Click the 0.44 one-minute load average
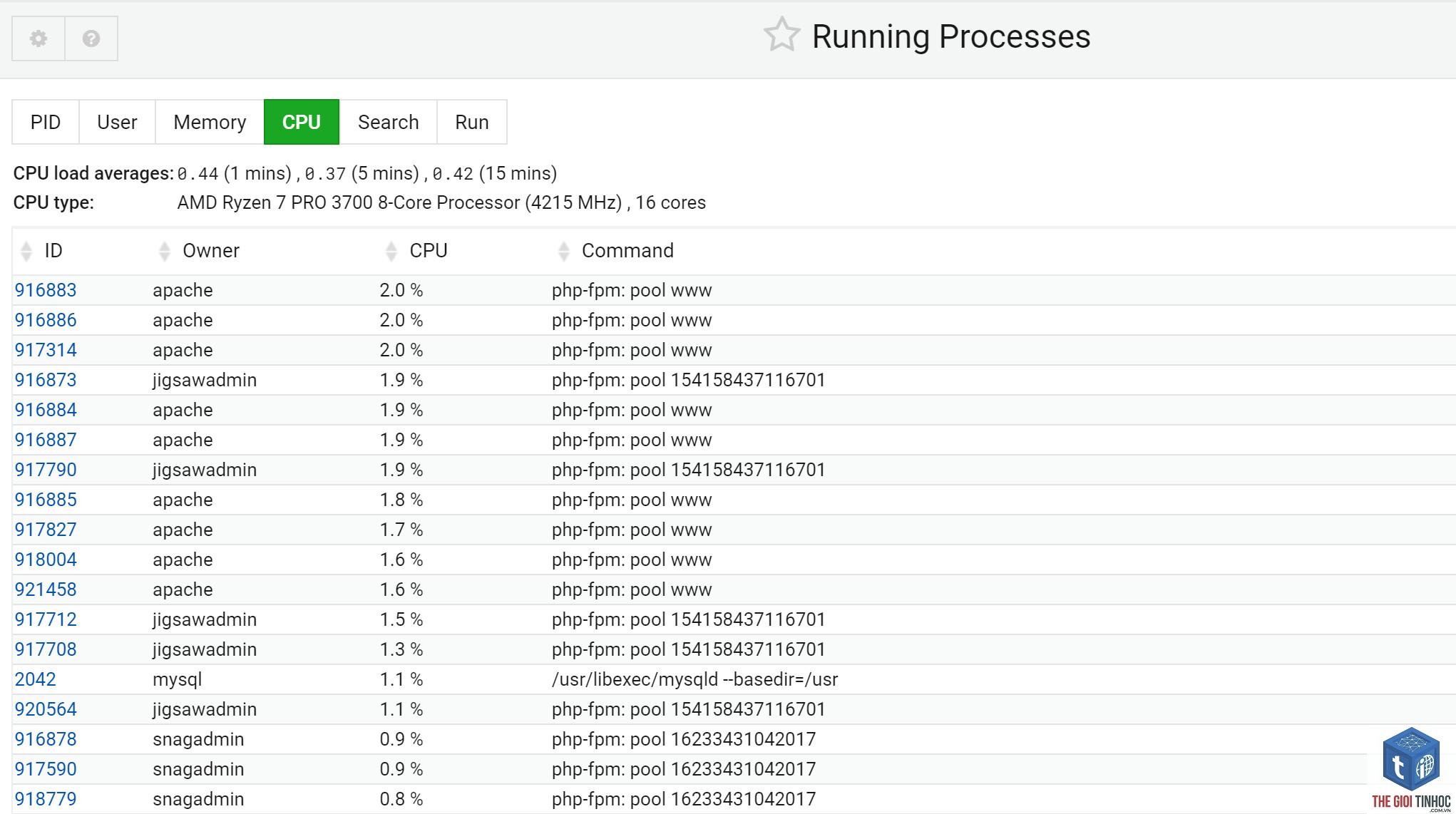The width and height of the screenshot is (1456, 814). coord(198,174)
